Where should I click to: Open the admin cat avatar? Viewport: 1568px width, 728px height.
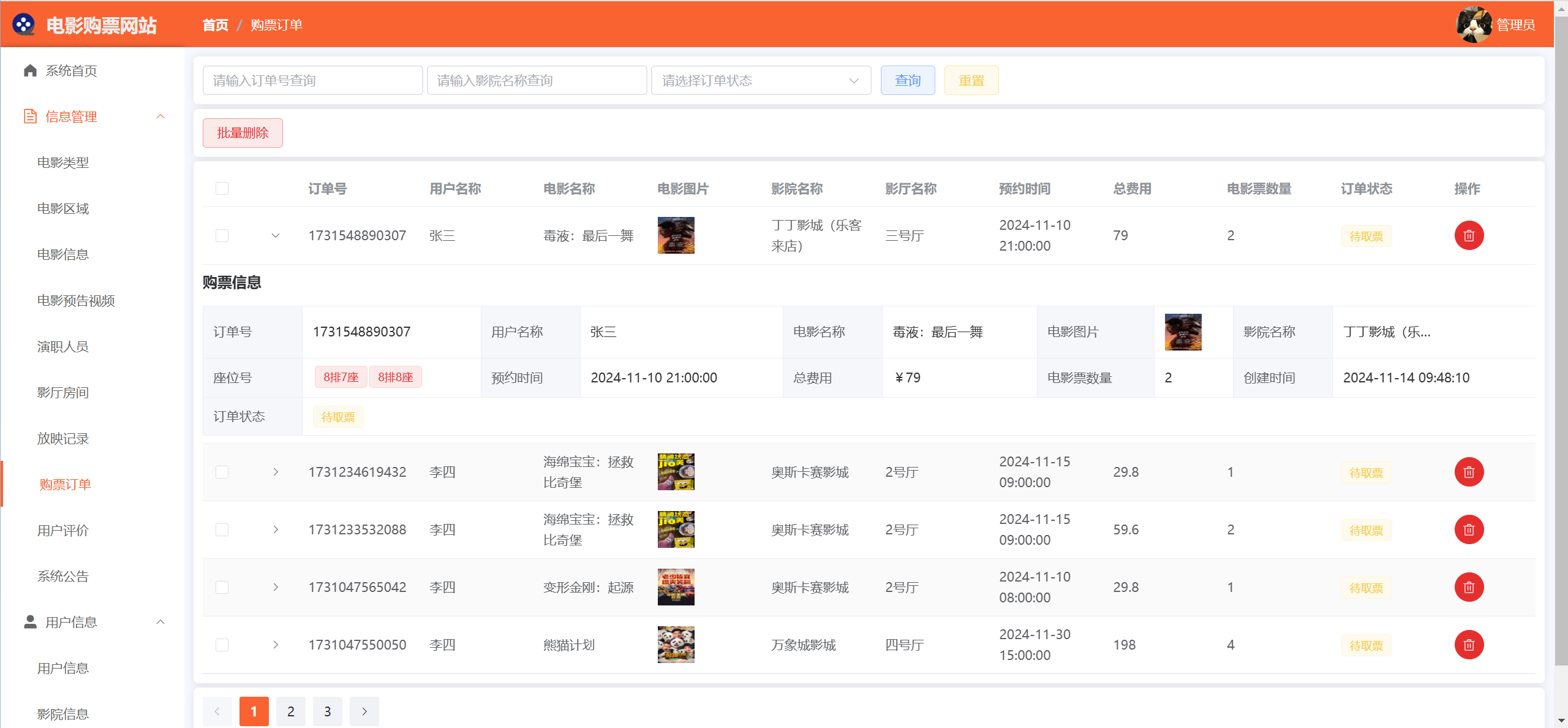[x=1473, y=25]
